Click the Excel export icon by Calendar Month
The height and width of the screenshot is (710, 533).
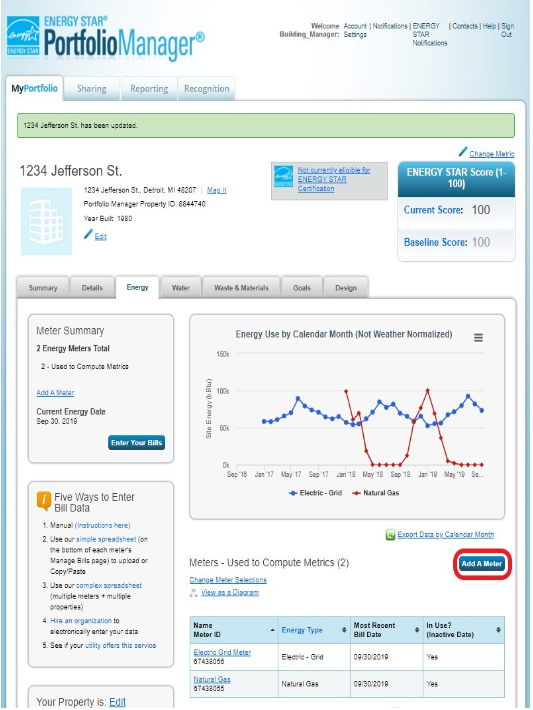point(390,535)
